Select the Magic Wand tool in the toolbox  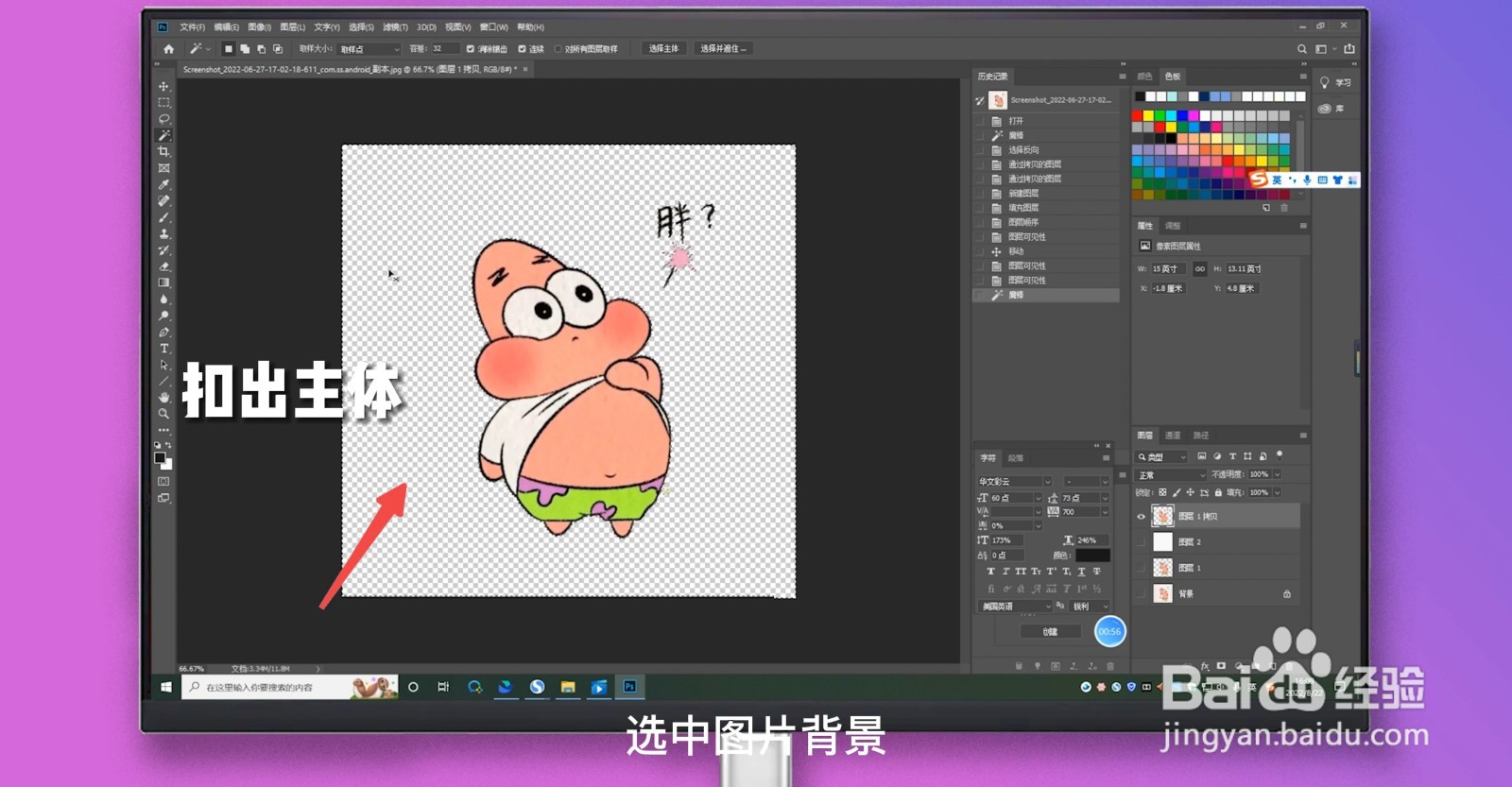click(163, 135)
